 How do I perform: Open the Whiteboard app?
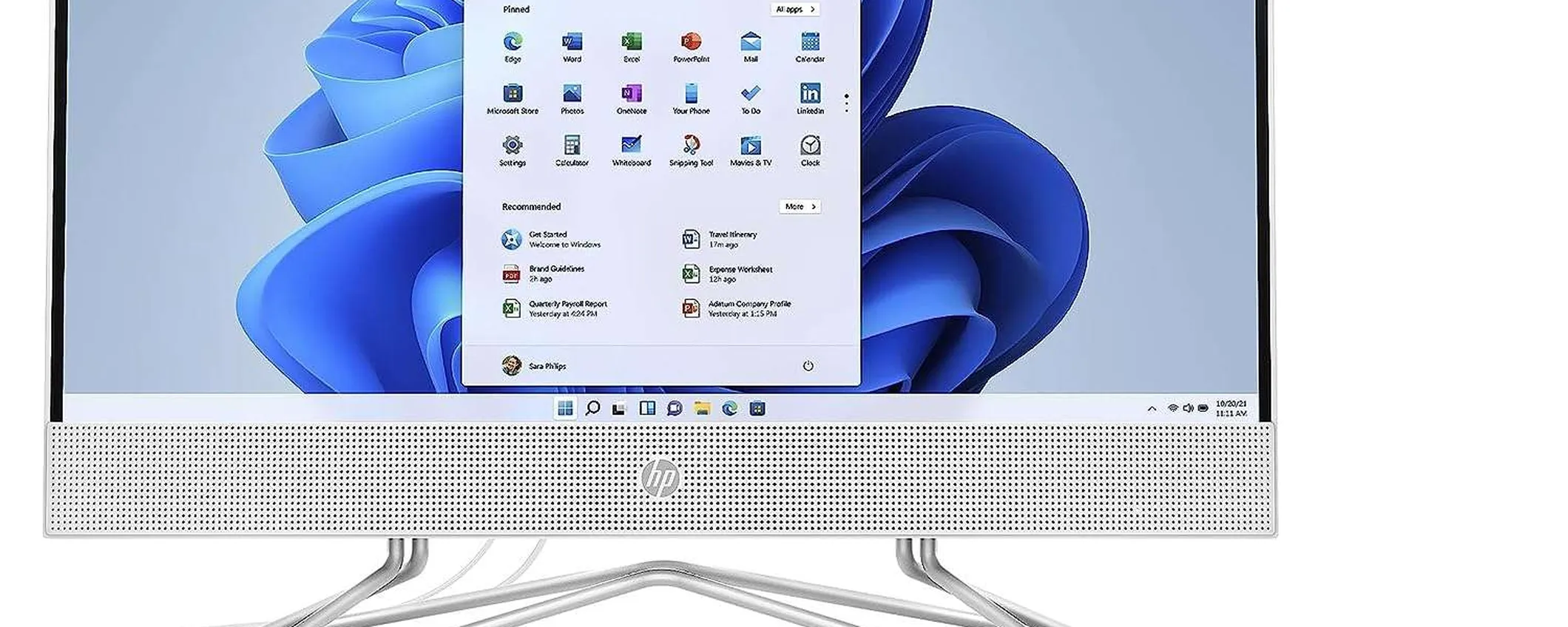[632, 151]
